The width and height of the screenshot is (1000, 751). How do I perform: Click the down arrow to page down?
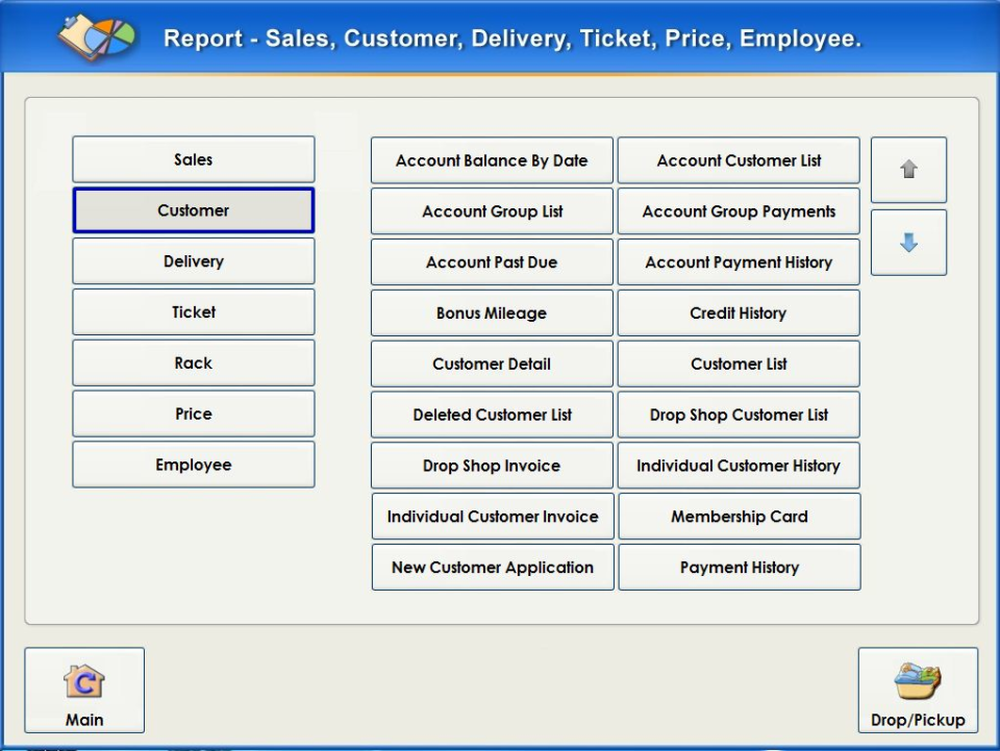pos(908,242)
